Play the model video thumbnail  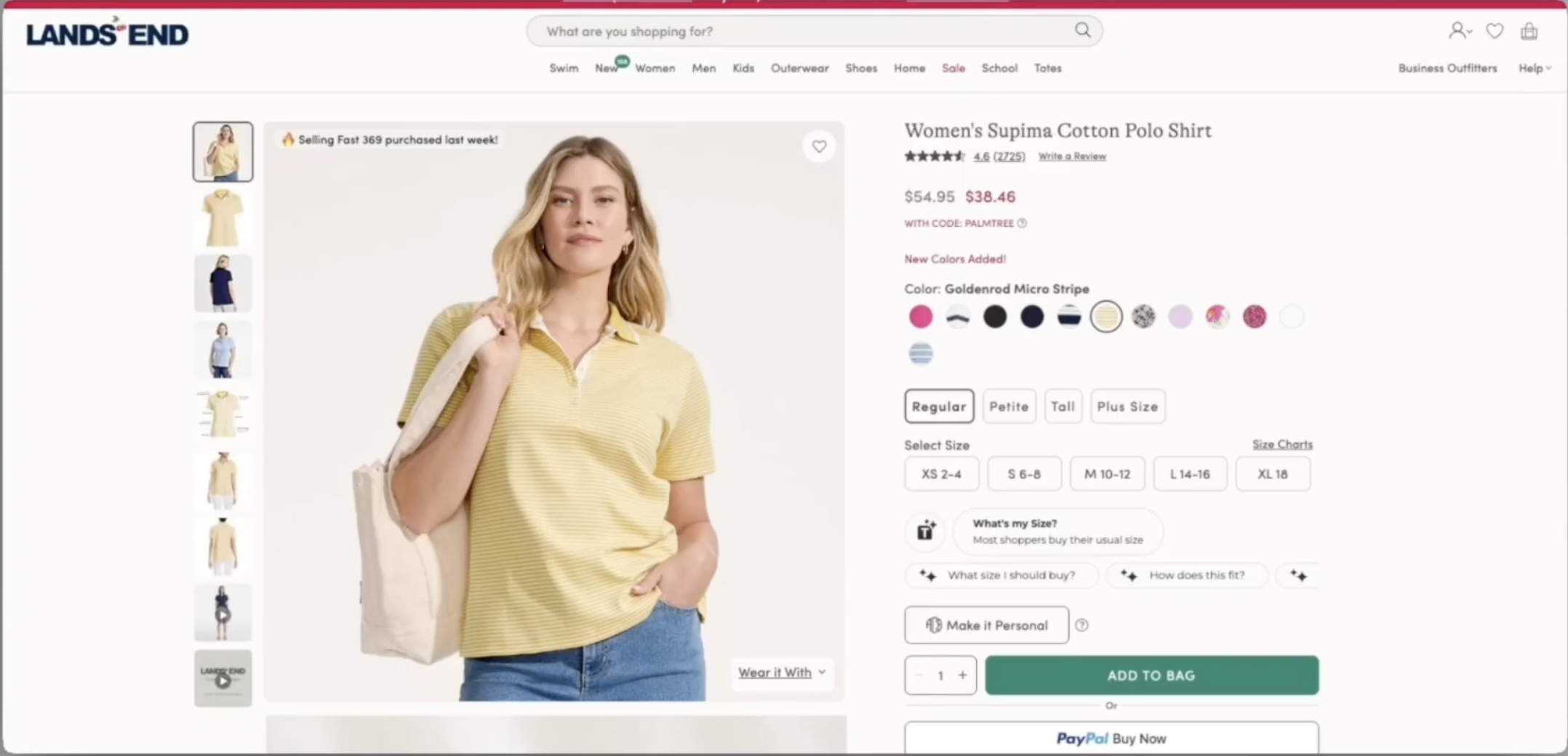(x=223, y=613)
